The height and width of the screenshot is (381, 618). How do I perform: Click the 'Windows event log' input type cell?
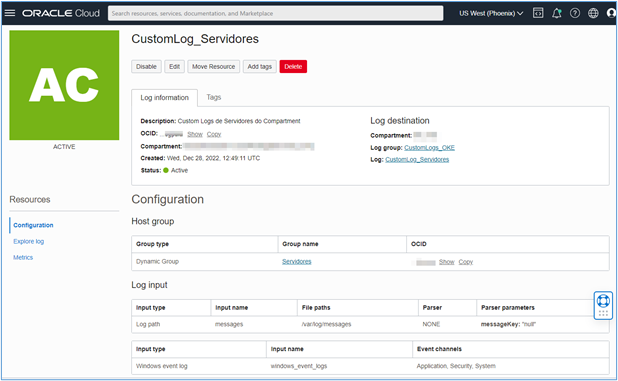pos(162,366)
